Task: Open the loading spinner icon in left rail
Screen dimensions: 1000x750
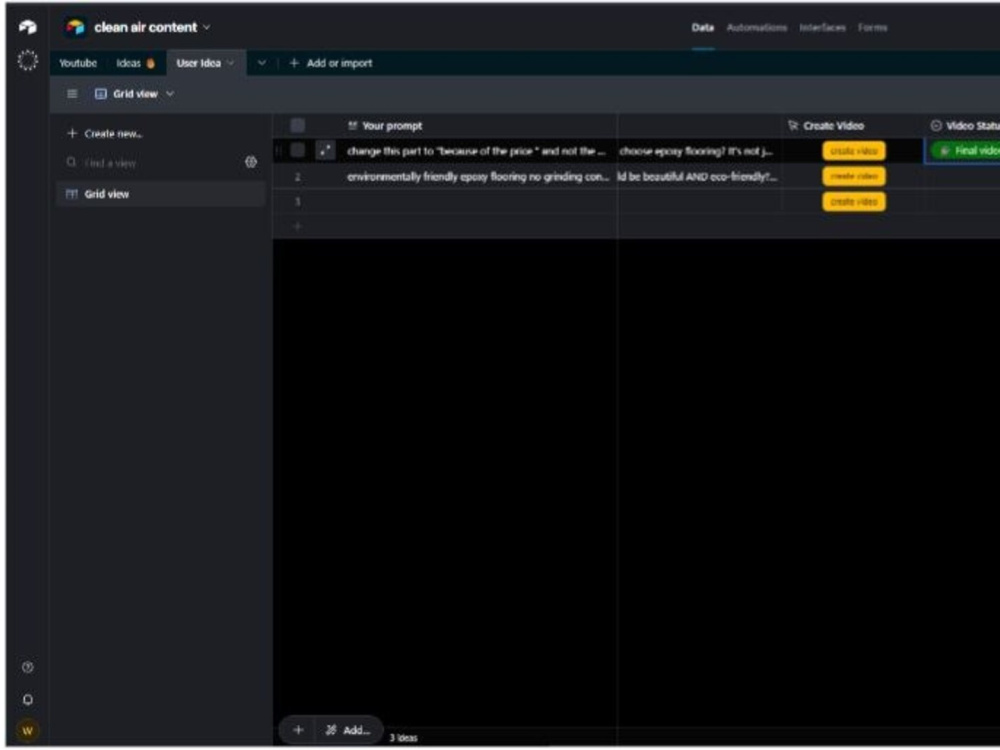Action: pyautogui.click(x=27, y=61)
